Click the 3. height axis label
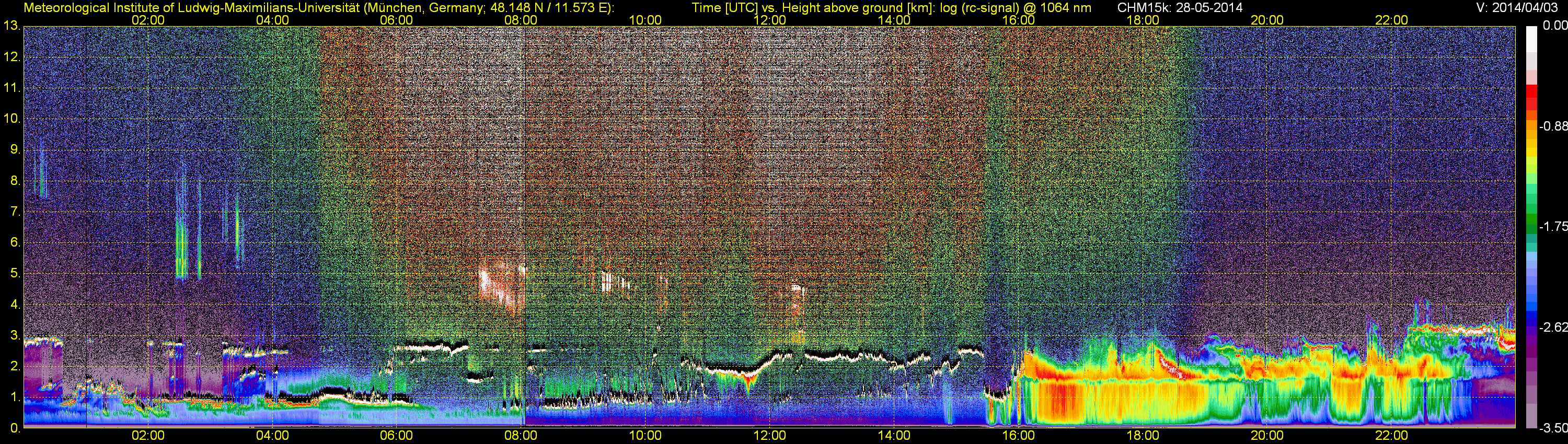This screenshot has width=1568, height=444. click(15, 335)
